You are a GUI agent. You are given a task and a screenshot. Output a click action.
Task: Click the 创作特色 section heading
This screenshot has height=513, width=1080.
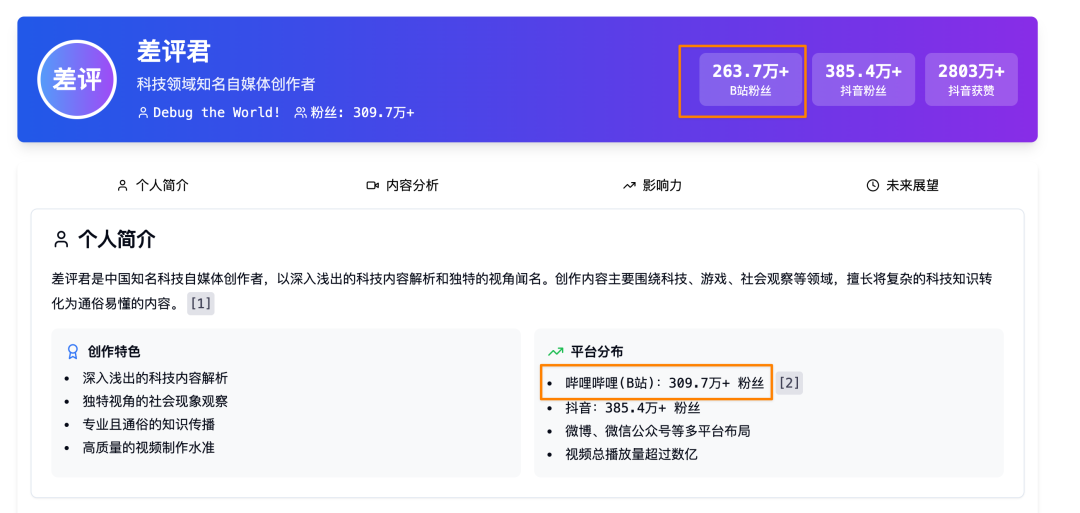coord(114,352)
